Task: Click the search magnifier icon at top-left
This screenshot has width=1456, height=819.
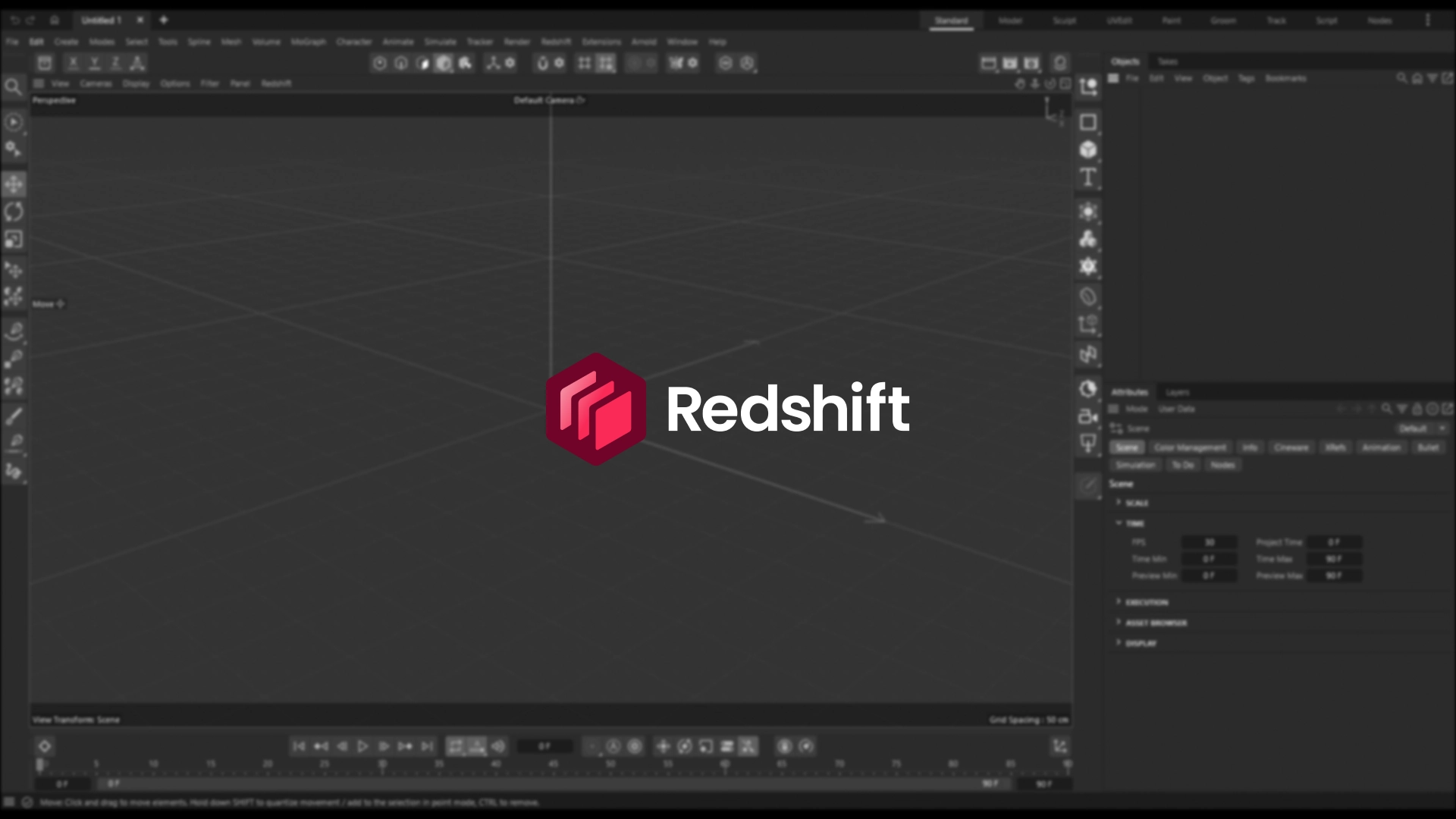Action: pyautogui.click(x=13, y=87)
